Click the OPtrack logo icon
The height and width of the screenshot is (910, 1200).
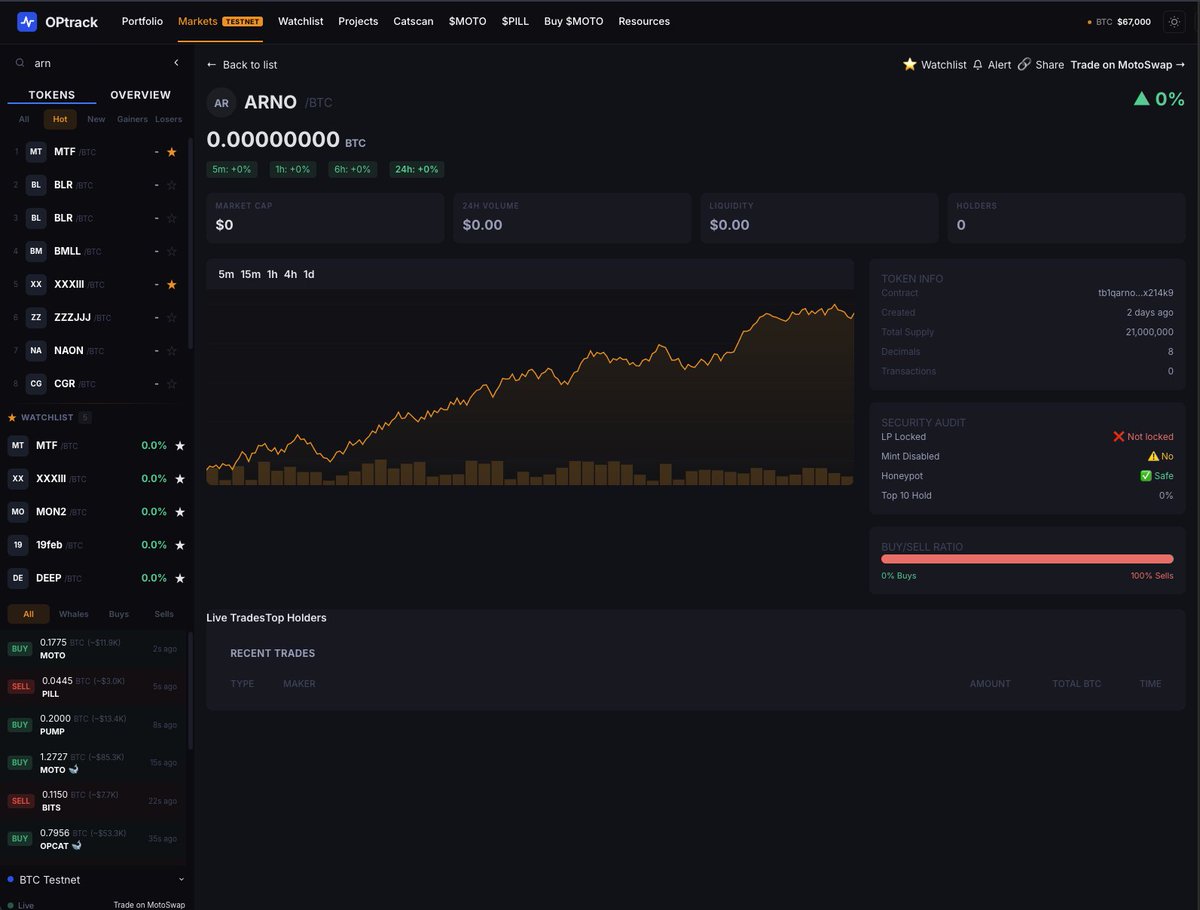27,21
